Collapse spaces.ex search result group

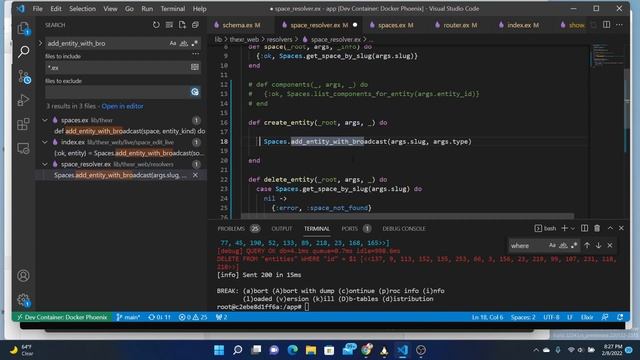45,120
